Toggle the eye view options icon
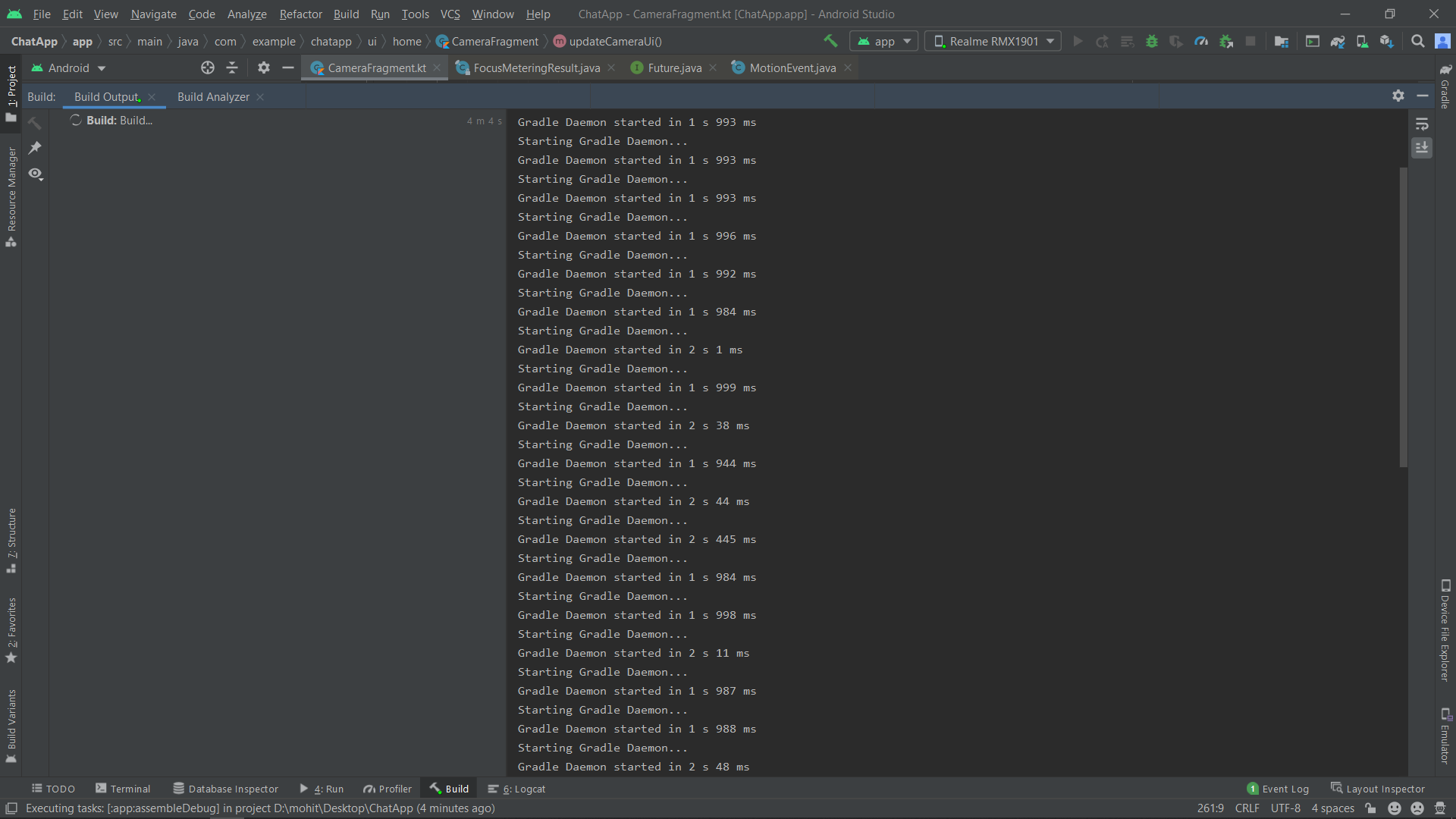This screenshot has width=1456, height=819. coord(35,174)
